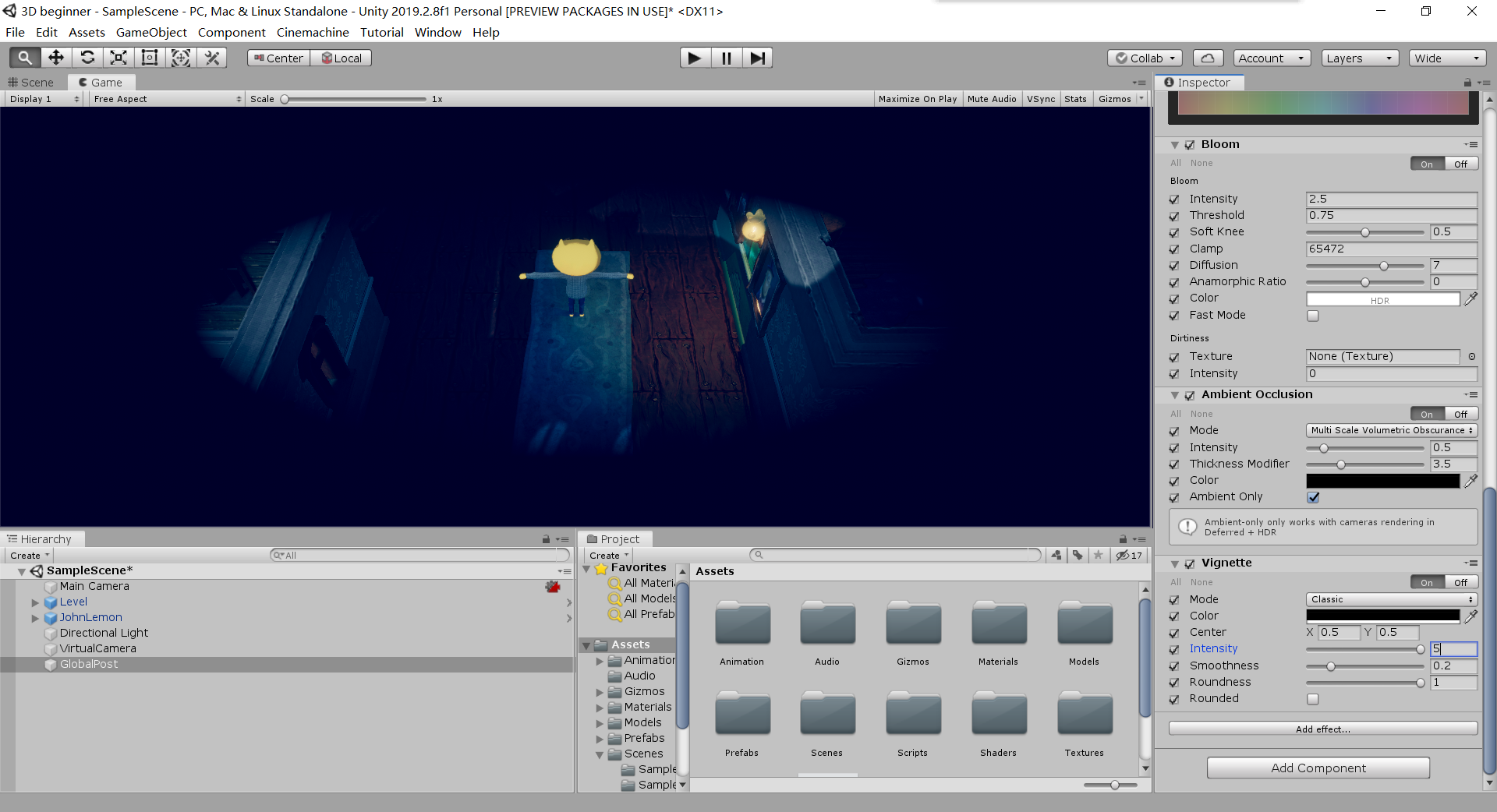Select the Move tool in toolbar
1497x812 pixels.
pos(56,58)
